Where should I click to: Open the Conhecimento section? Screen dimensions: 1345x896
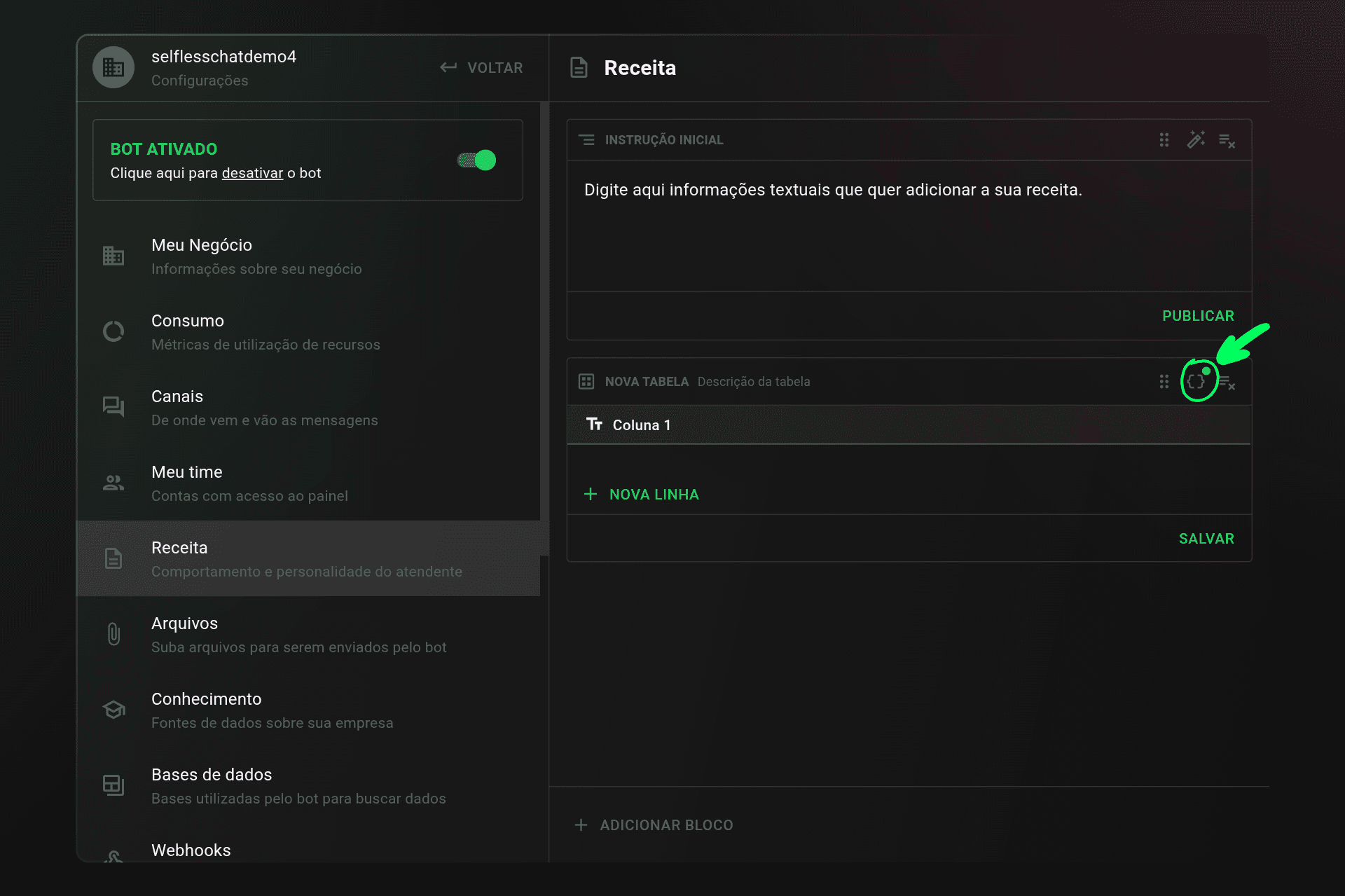click(308, 710)
